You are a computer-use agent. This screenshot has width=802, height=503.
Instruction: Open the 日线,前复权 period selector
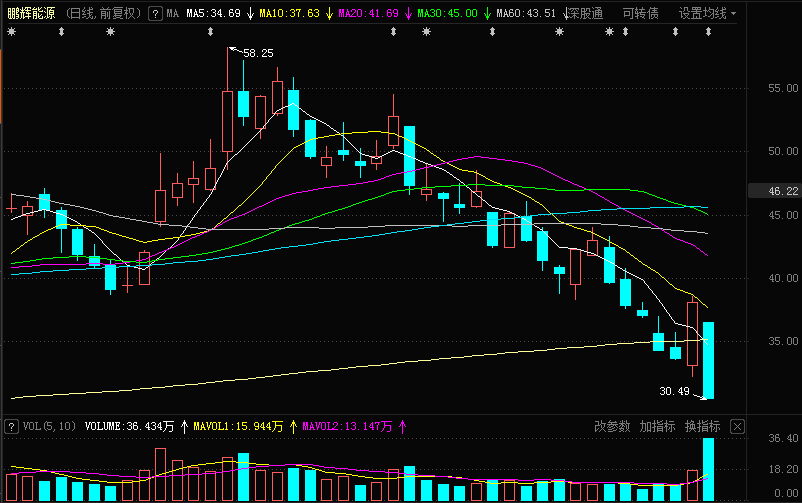pos(103,14)
